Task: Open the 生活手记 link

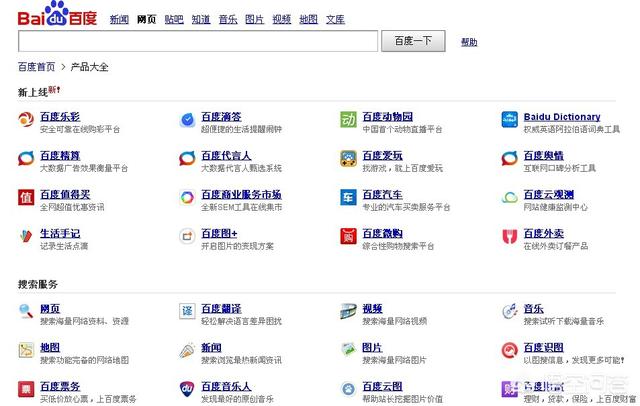Action: (60, 233)
